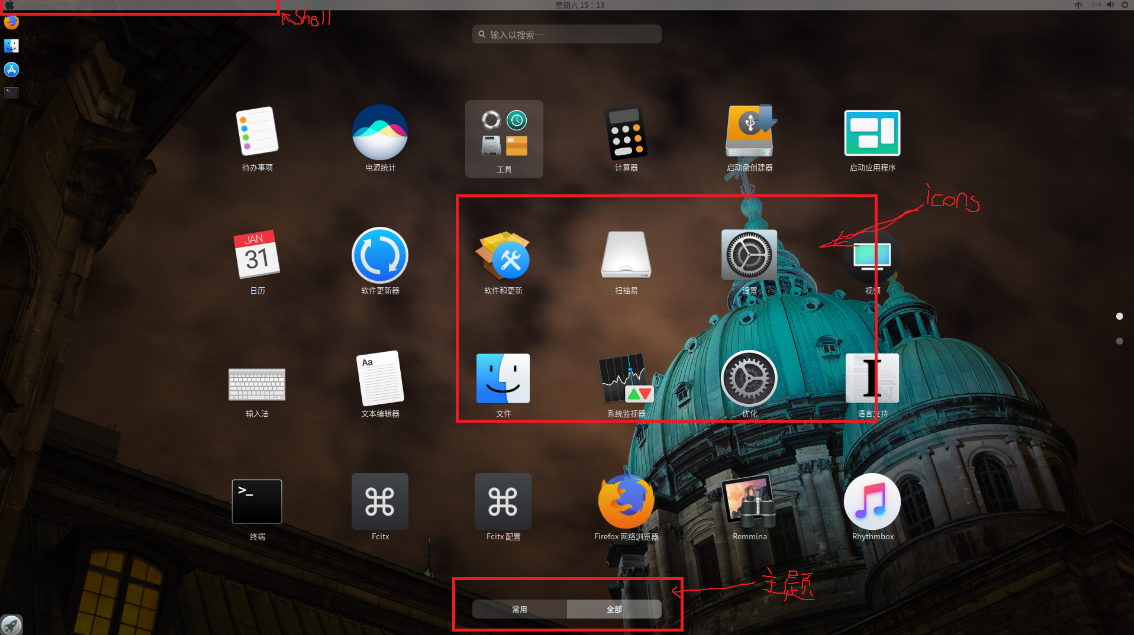Click the network icon in top bar
Image resolution: width=1134 pixels, height=635 pixels.
[x=1096, y=5]
